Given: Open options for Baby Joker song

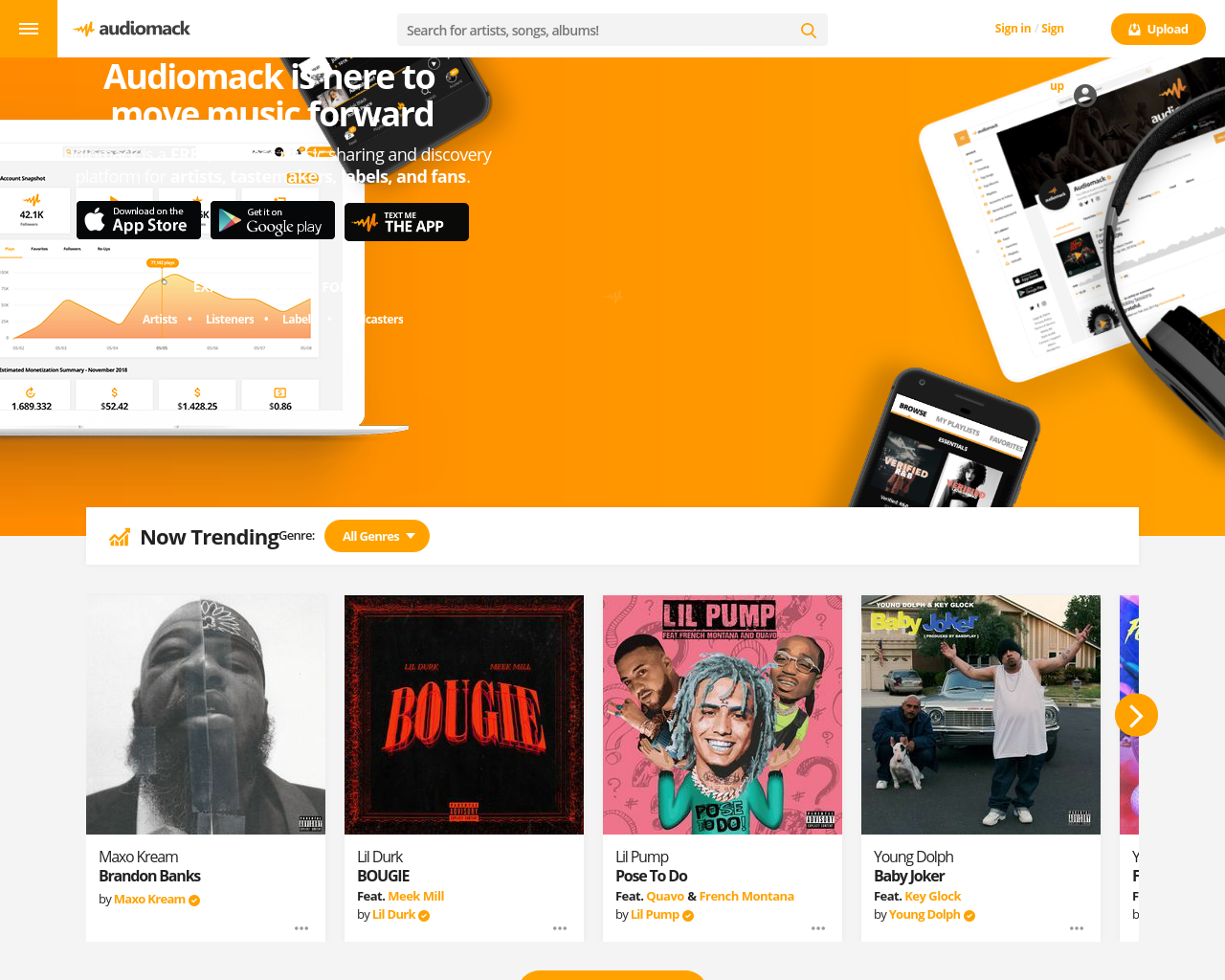Looking at the screenshot, I should [x=1077, y=928].
